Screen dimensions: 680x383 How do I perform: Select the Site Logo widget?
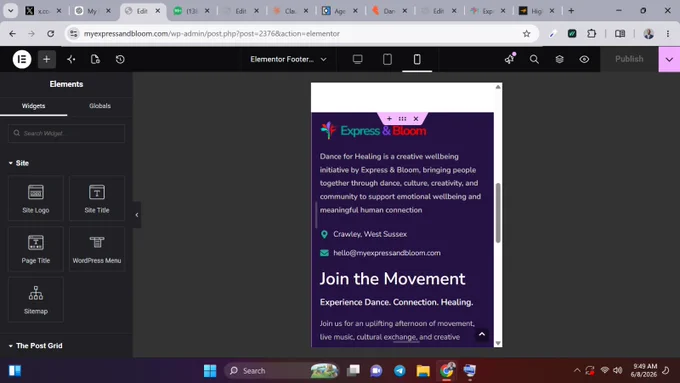(x=36, y=198)
